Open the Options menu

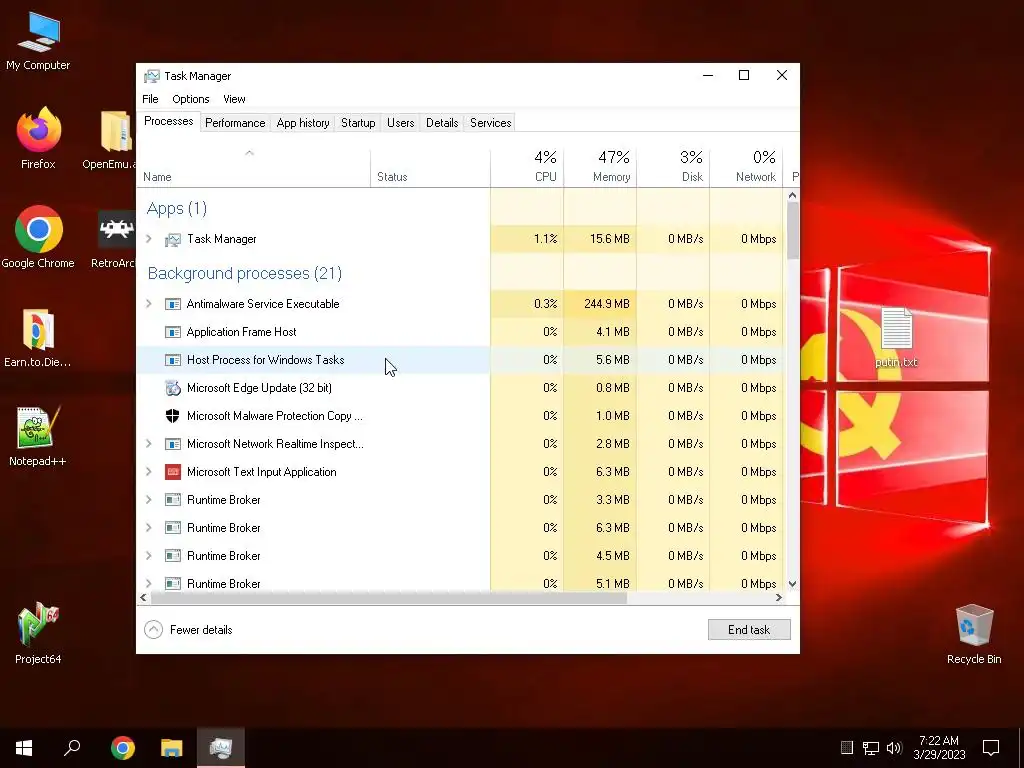click(x=191, y=99)
